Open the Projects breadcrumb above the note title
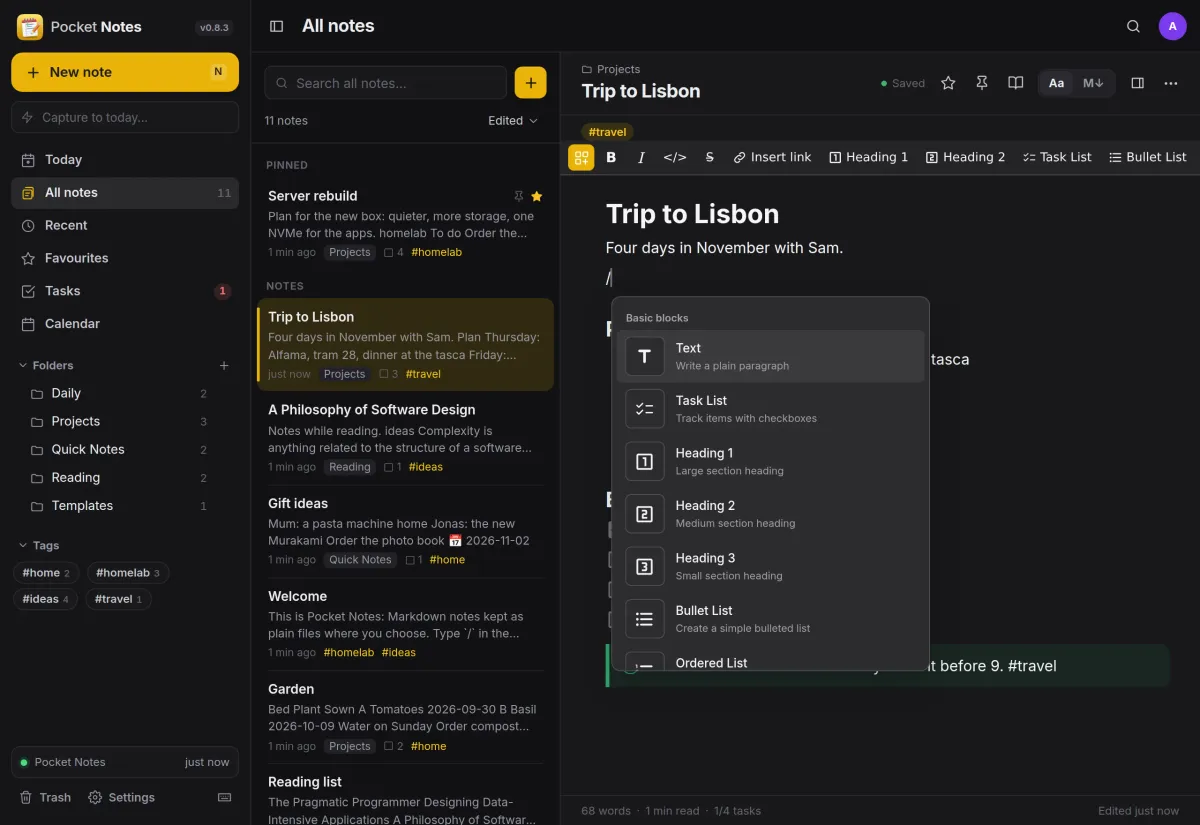The width and height of the screenshot is (1200, 825). click(x=611, y=69)
